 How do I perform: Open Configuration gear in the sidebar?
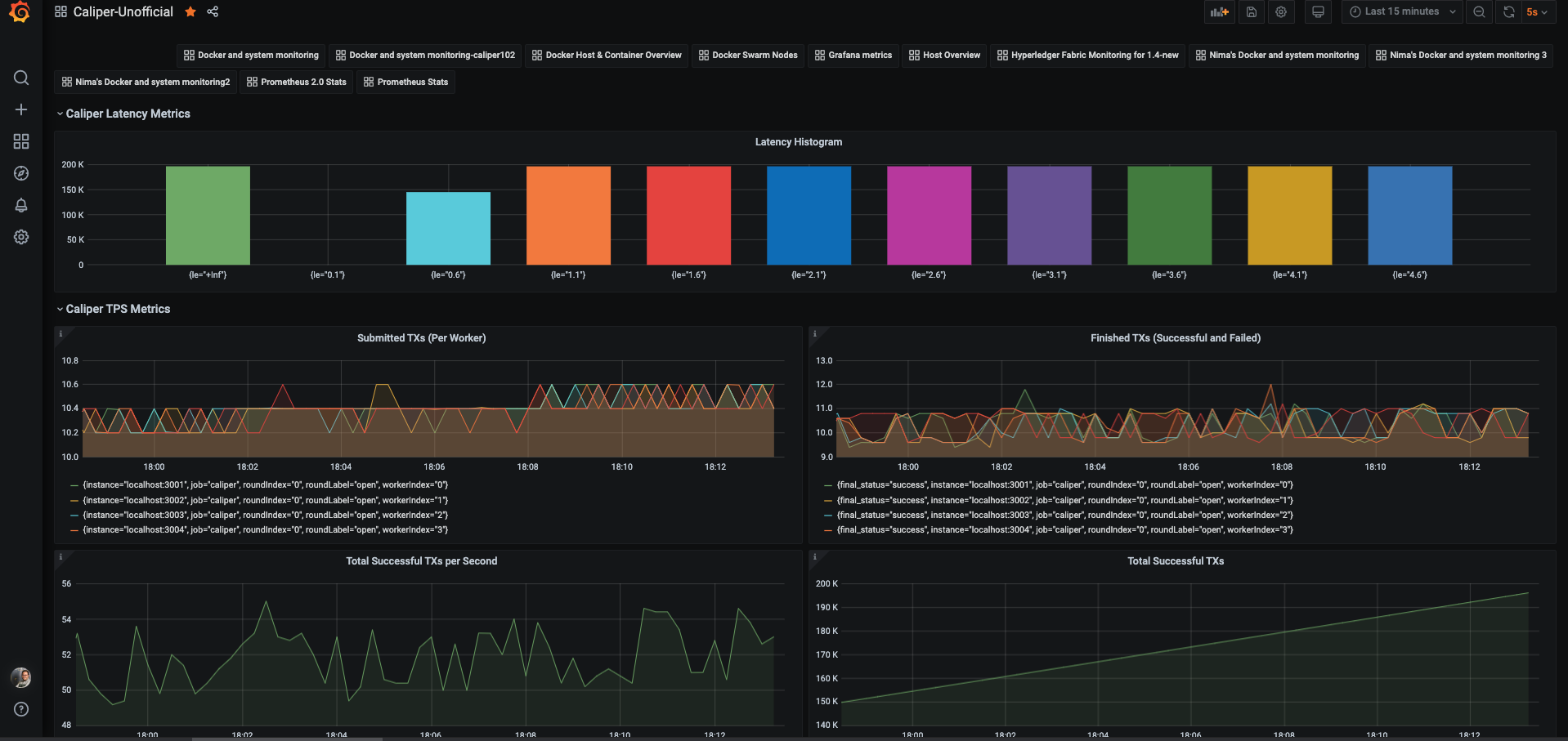pyautogui.click(x=21, y=237)
